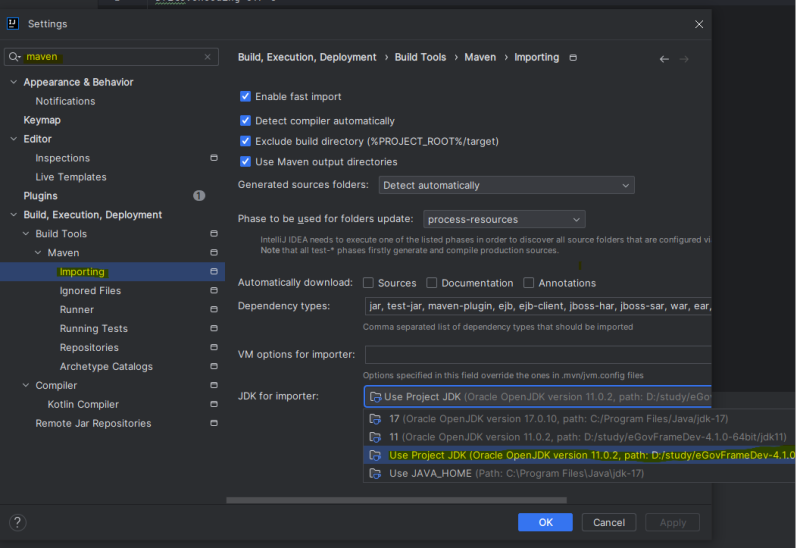
Task: Click the project-settings icon beside Build Tools
Action: pos(214,233)
